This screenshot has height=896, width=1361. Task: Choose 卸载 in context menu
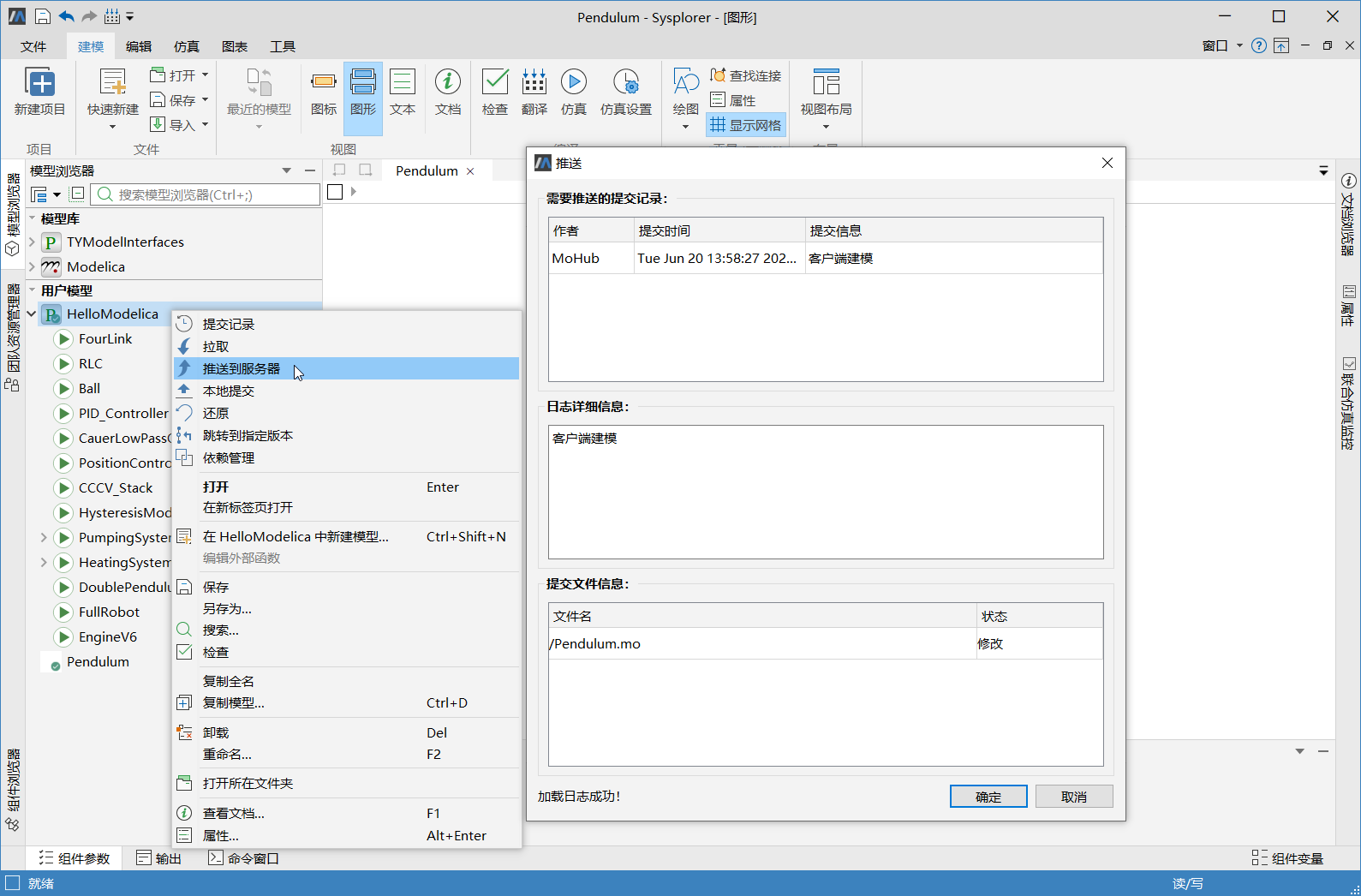pyautogui.click(x=347, y=732)
